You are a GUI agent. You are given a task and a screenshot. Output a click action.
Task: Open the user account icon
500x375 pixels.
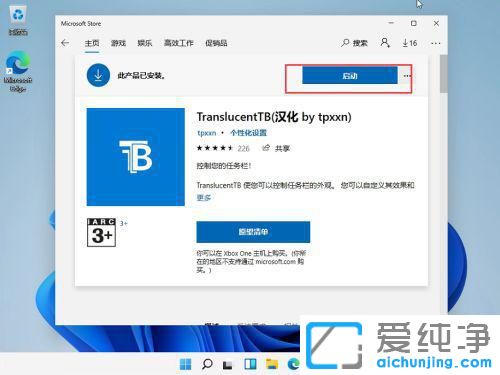click(x=385, y=43)
